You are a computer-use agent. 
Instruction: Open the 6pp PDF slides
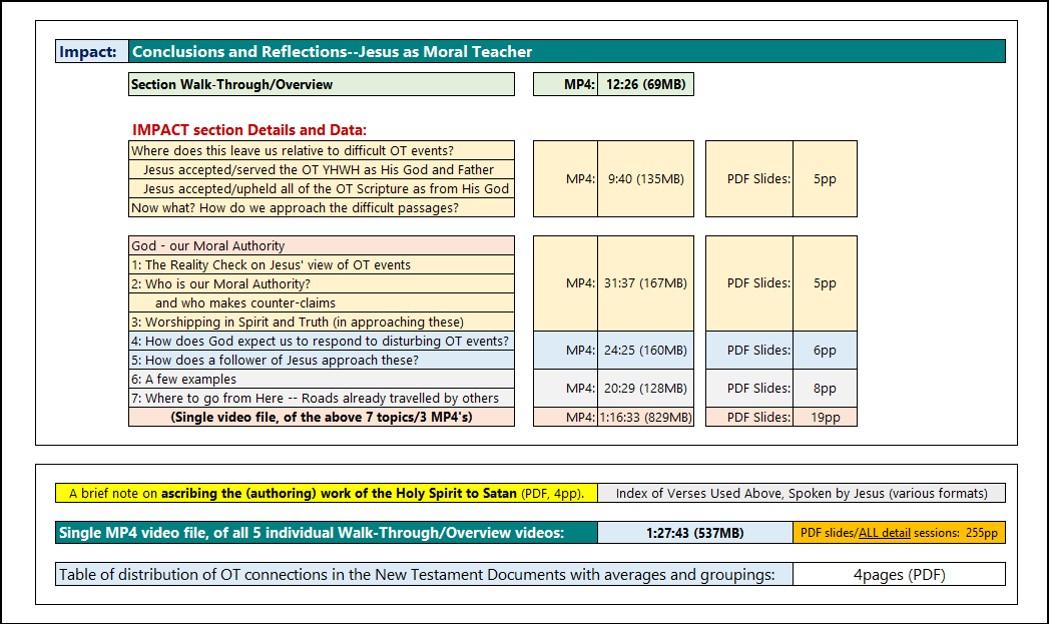824,351
